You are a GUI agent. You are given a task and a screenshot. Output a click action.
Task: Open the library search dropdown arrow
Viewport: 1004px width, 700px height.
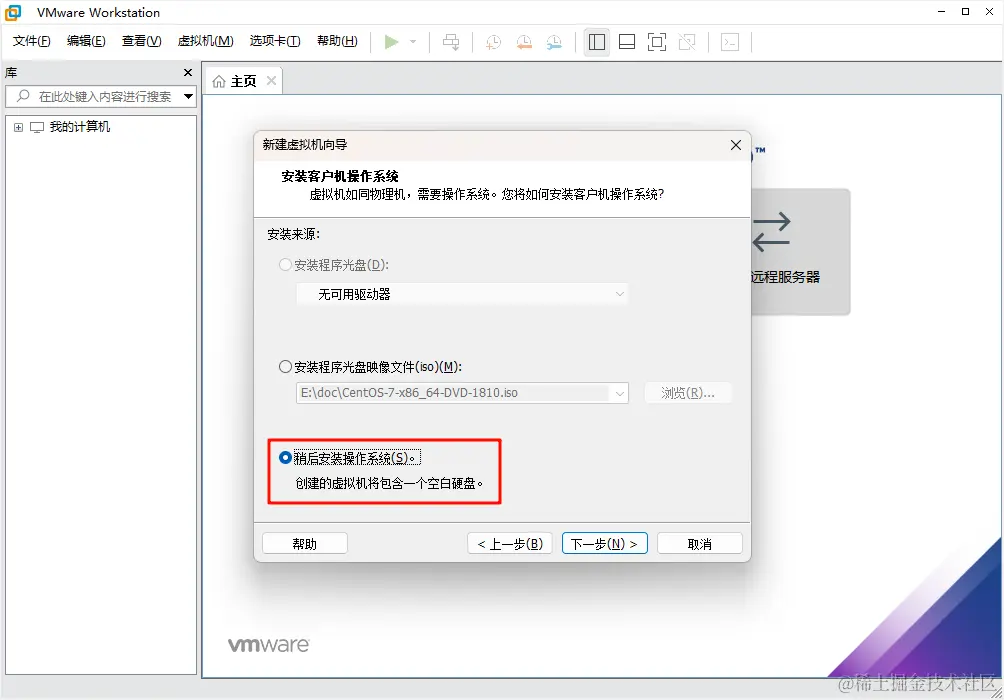pyautogui.click(x=188, y=97)
